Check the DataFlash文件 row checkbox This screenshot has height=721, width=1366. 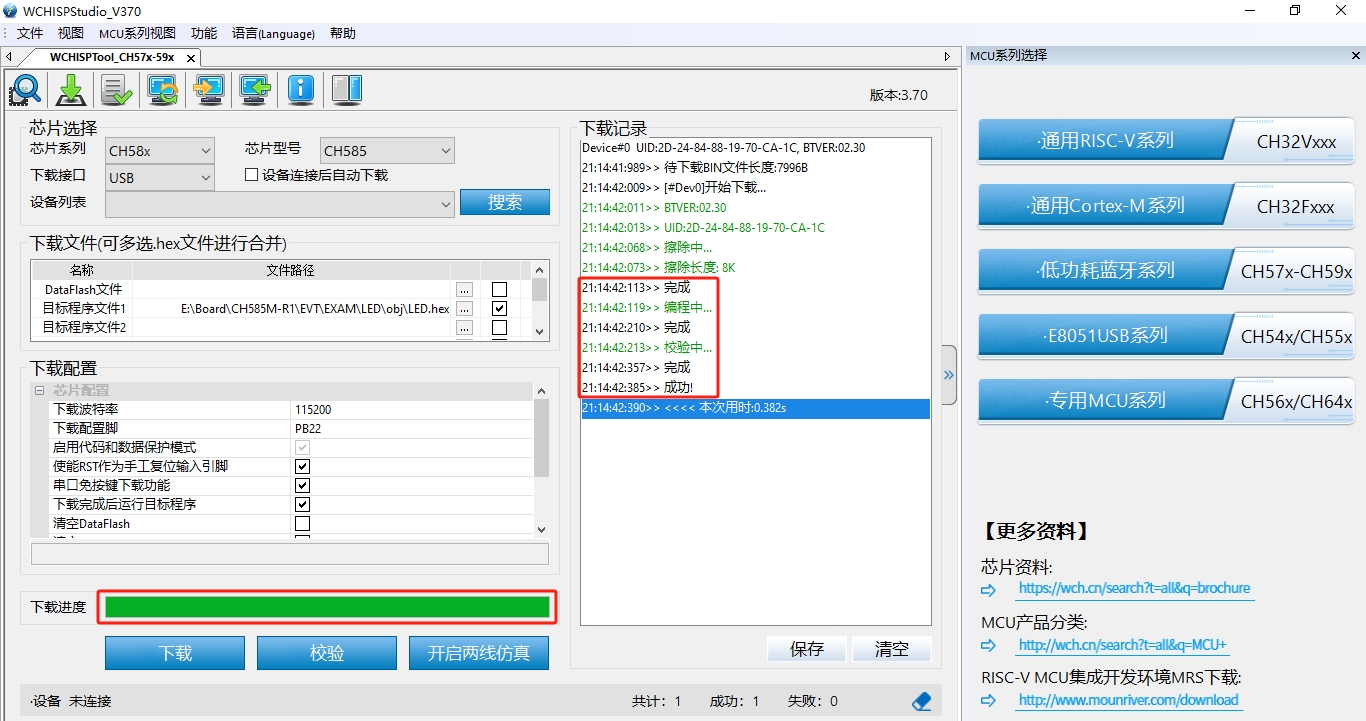[x=499, y=290]
